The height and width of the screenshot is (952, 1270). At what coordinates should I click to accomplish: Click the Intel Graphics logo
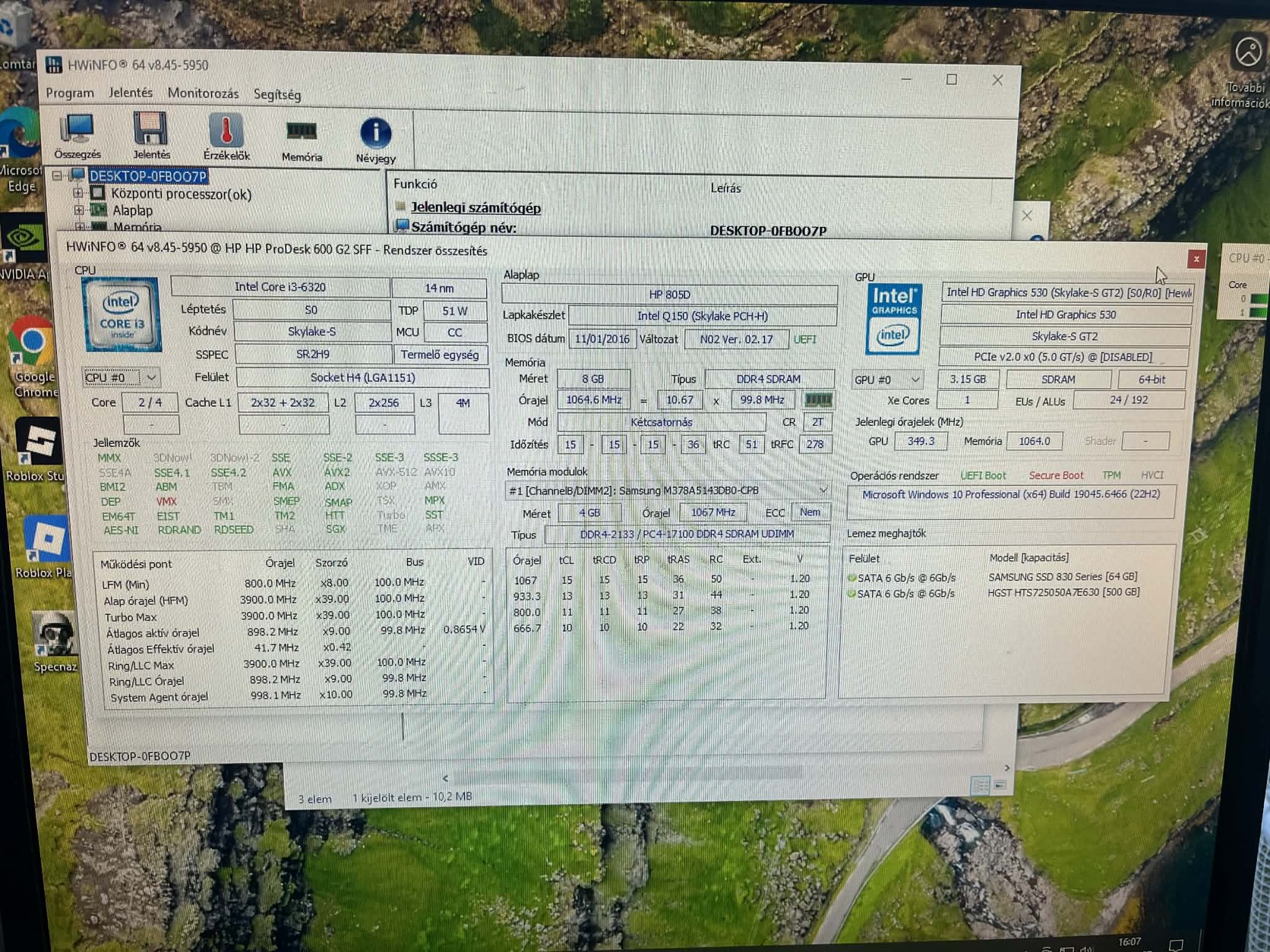pos(893,319)
